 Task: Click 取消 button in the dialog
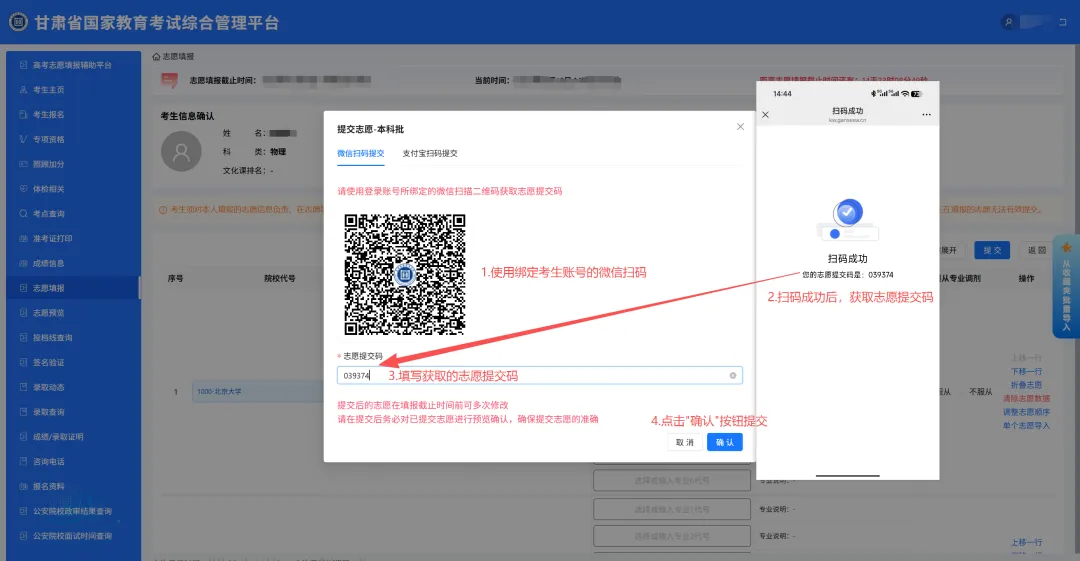click(x=685, y=442)
